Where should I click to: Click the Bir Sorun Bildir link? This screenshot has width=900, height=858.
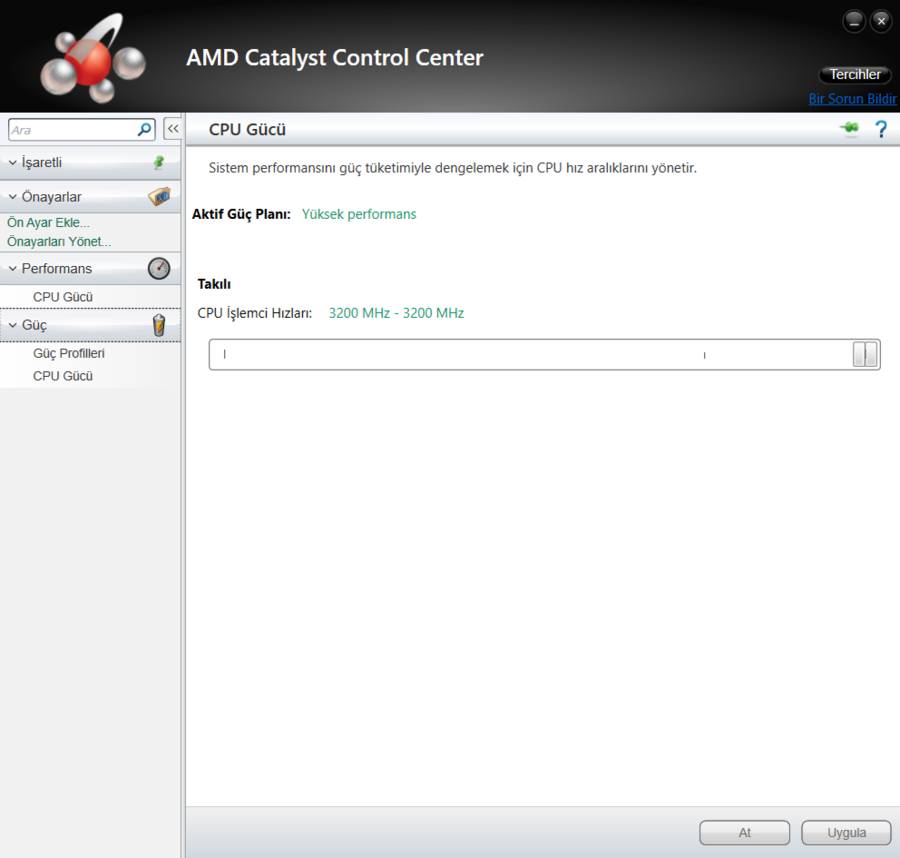coord(852,99)
